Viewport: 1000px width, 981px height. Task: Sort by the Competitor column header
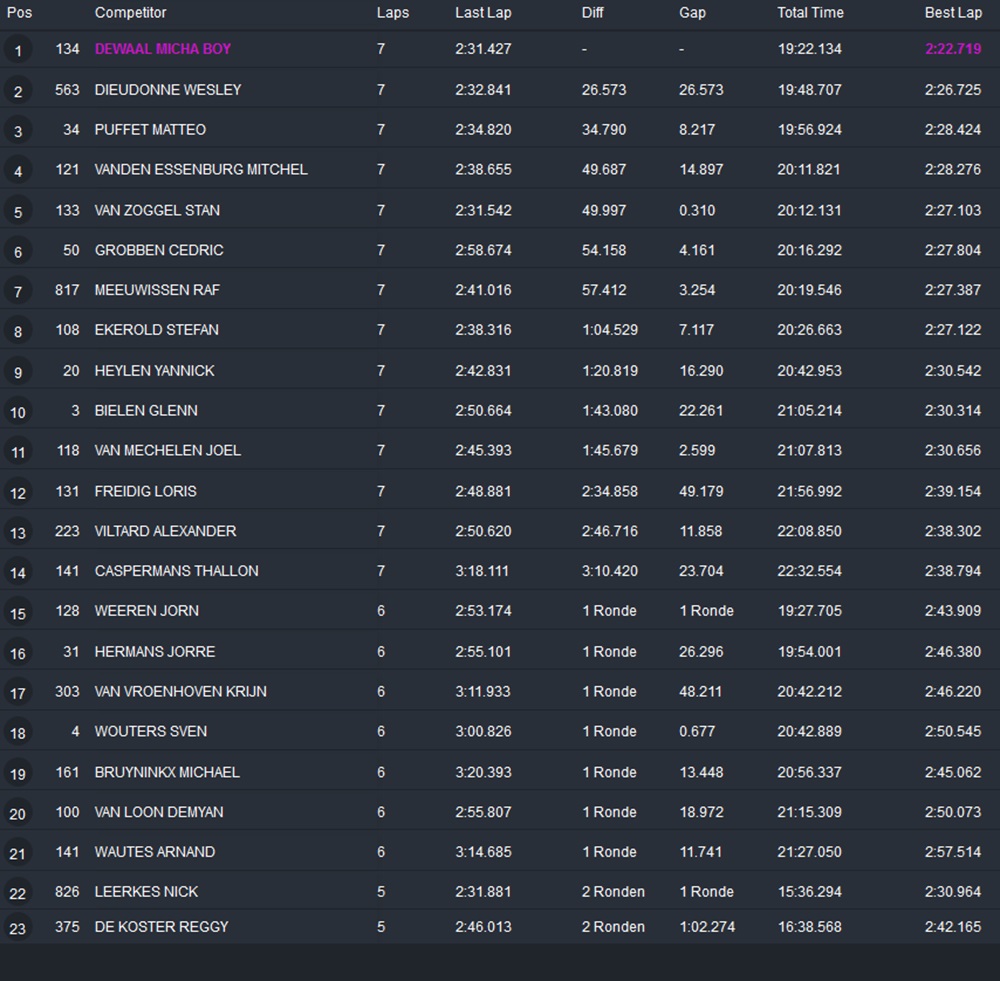[x=130, y=13]
